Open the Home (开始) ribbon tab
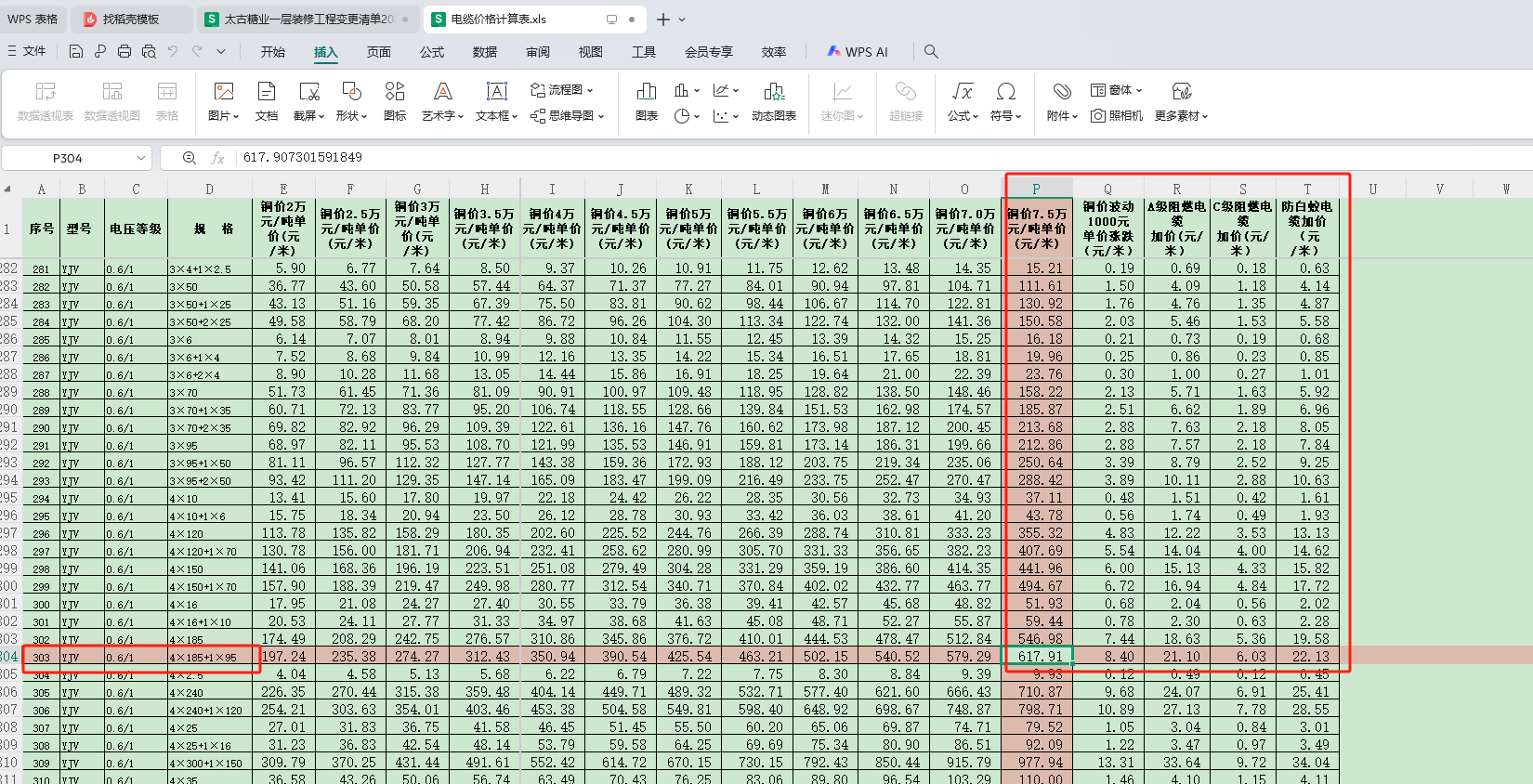 click(273, 52)
